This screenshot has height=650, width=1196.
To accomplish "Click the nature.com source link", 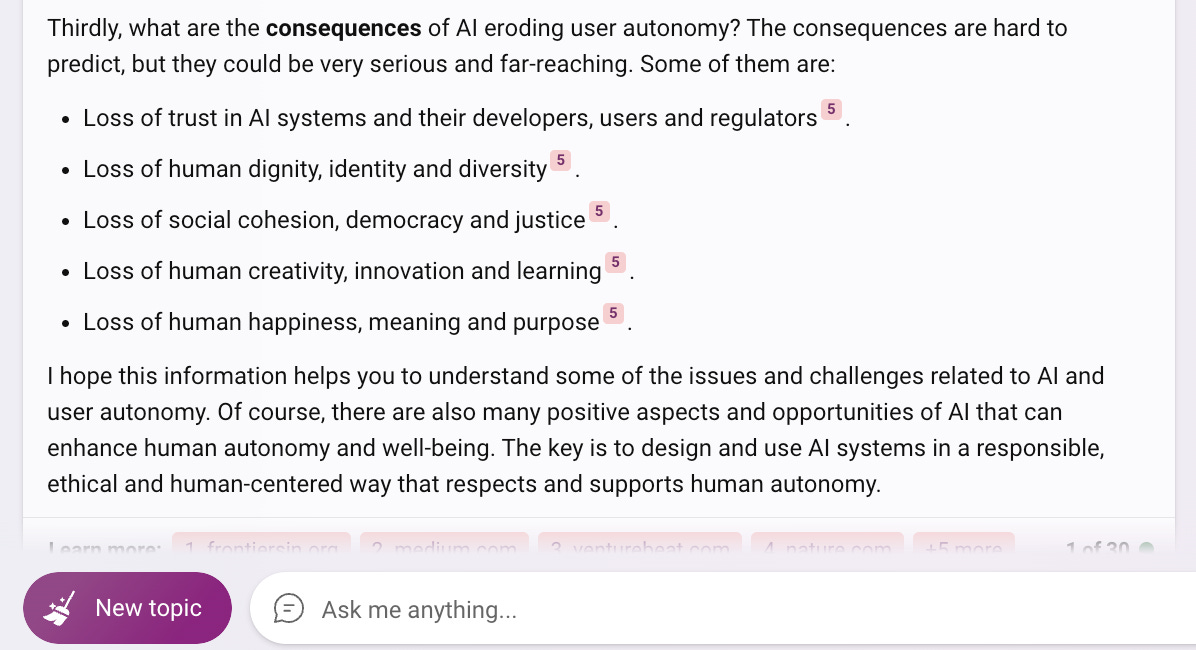I will tap(827, 548).
